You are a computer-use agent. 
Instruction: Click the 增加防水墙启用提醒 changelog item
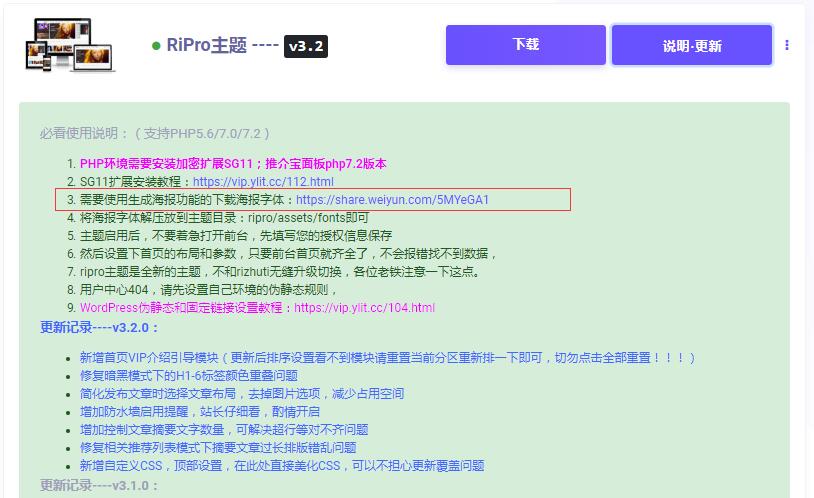(x=199, y=412)
